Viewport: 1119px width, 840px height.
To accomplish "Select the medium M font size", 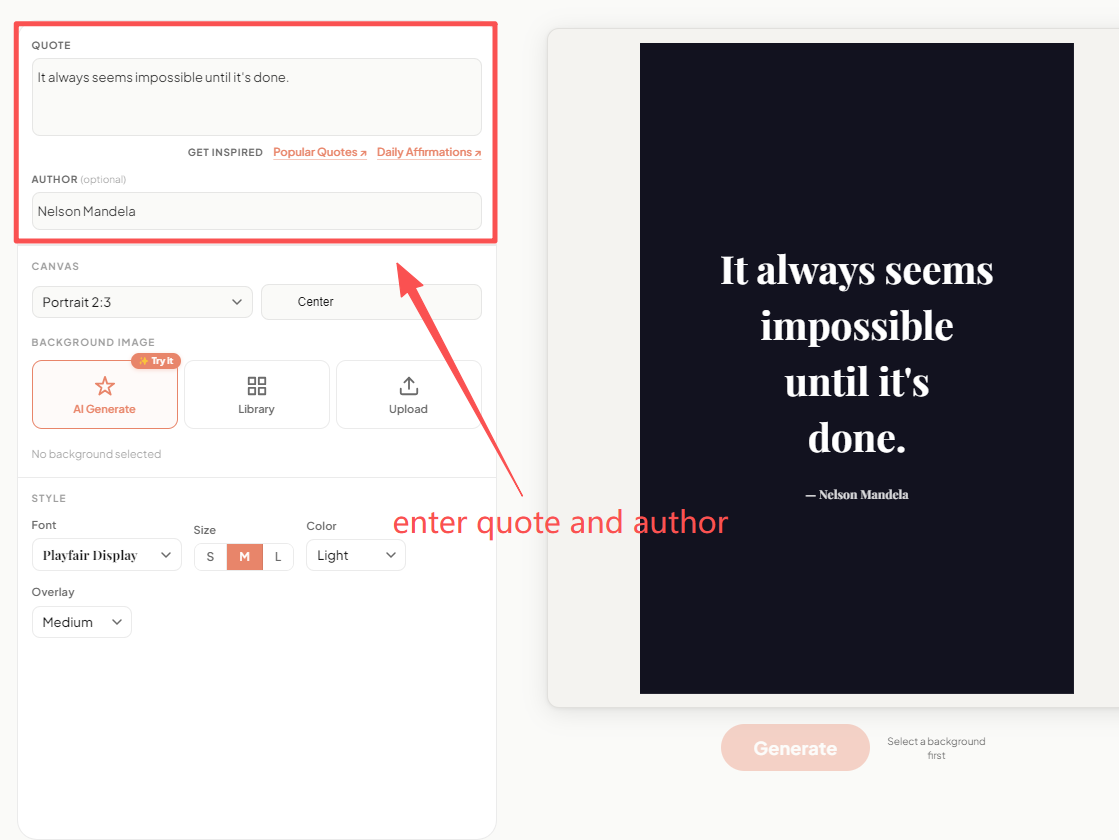I will [x=244, y=556].
